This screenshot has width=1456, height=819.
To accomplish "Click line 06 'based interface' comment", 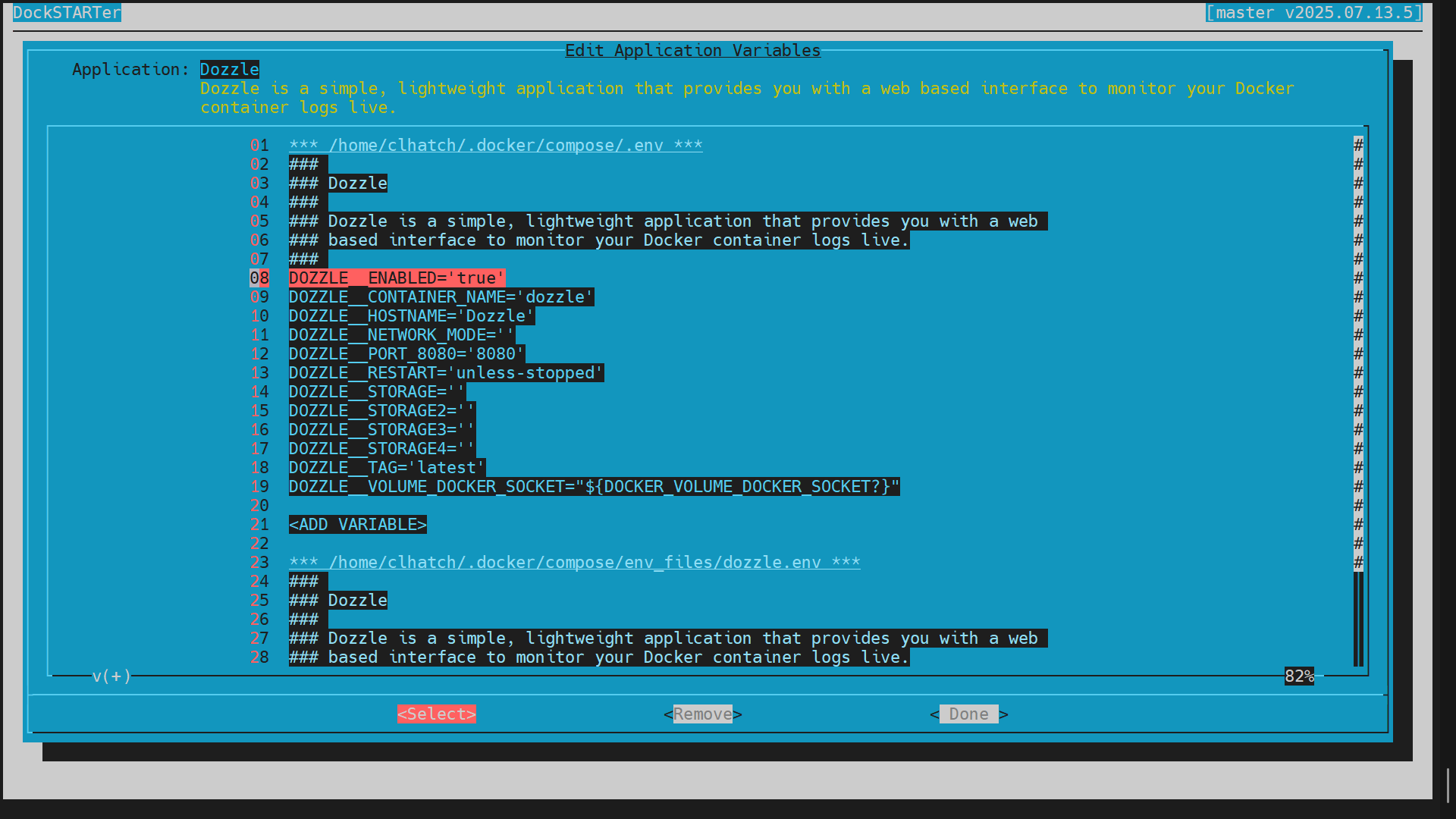I will click(599, 240).
